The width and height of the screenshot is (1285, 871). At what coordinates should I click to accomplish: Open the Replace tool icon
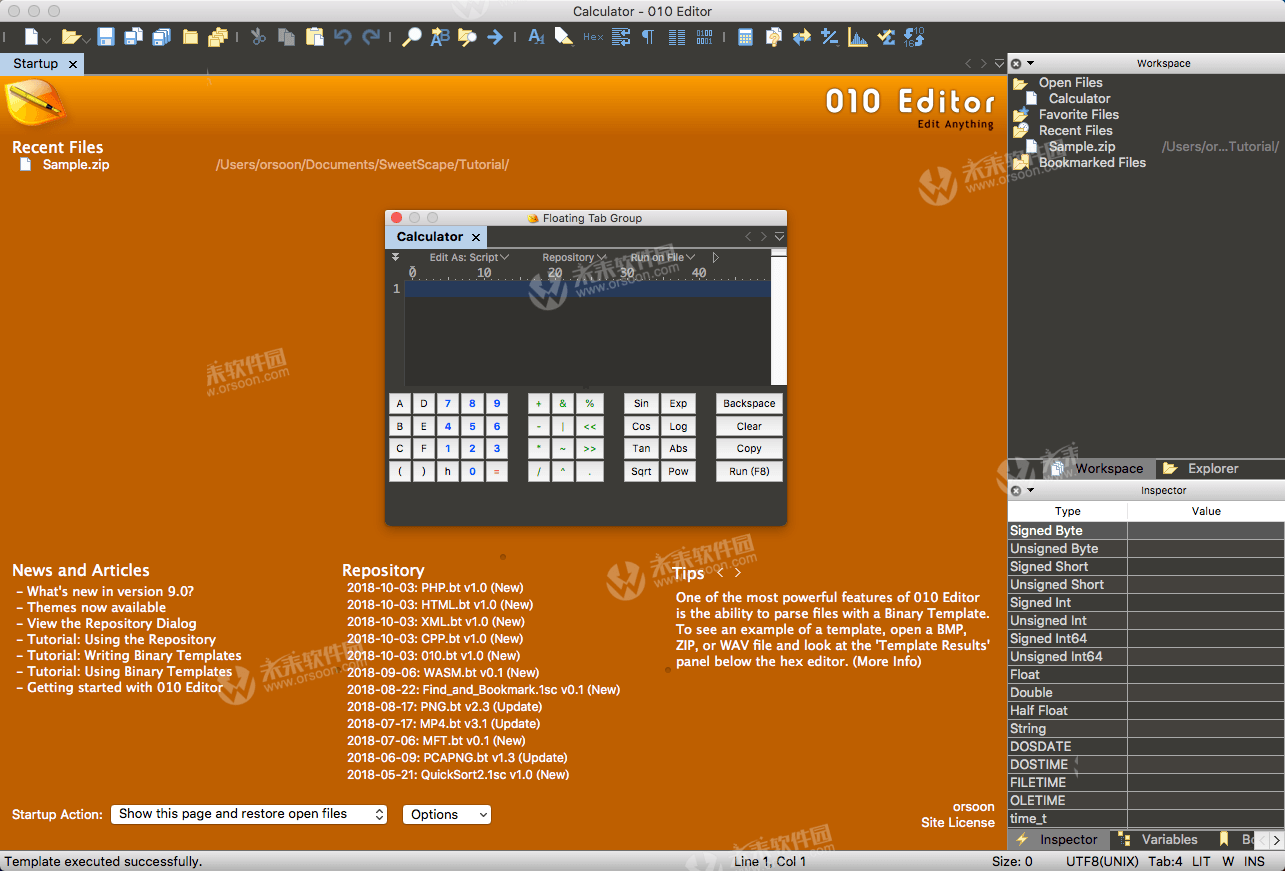439,37
